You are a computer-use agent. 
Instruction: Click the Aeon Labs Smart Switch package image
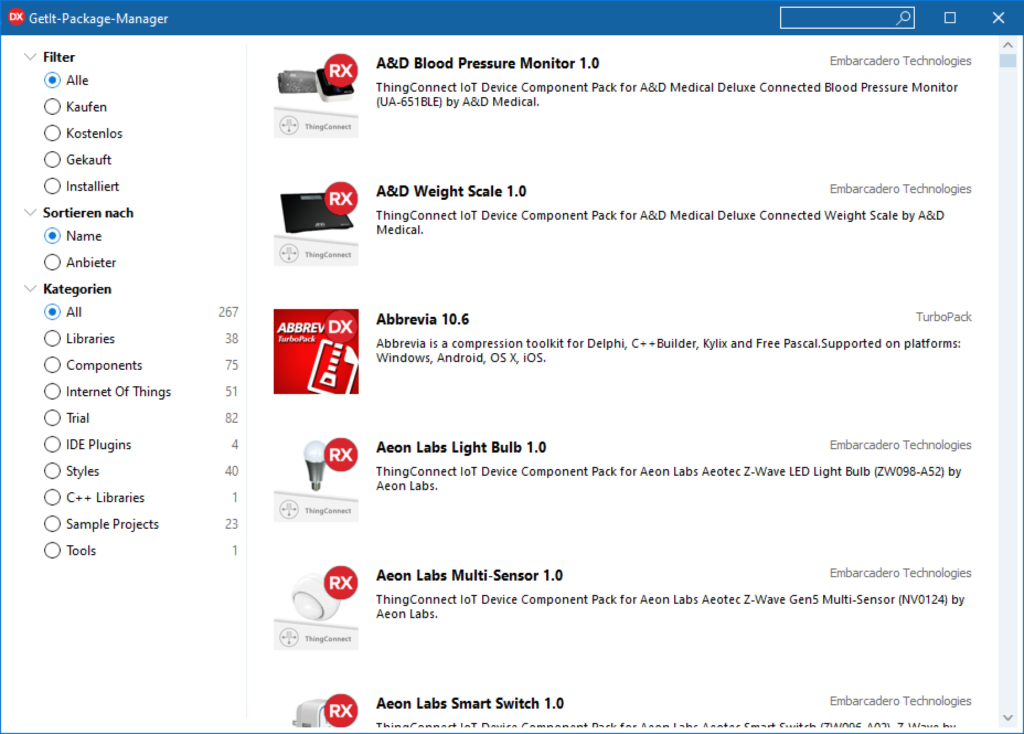(316, 710)
